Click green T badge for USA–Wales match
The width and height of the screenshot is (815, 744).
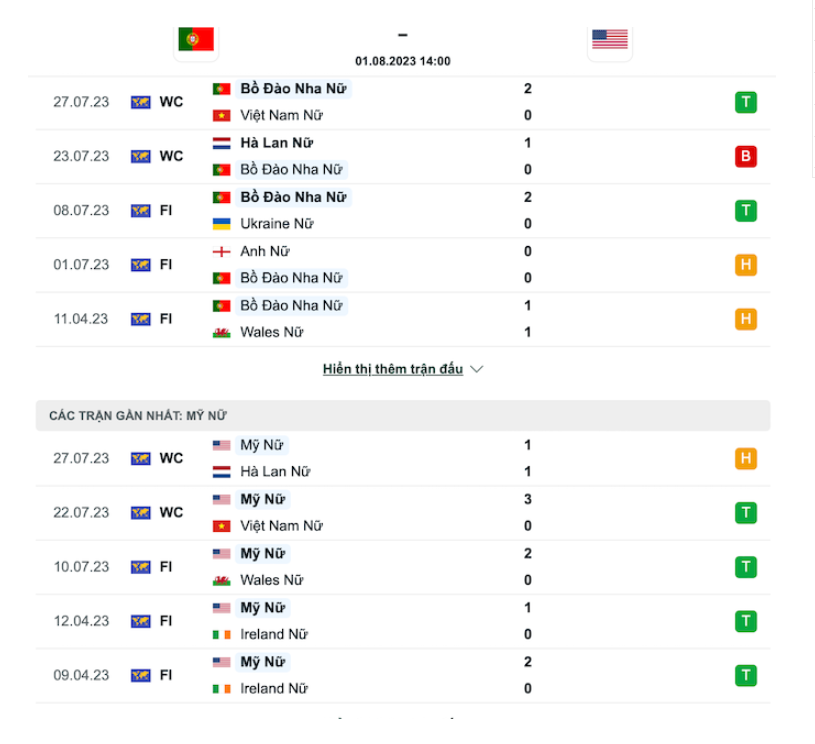click(x=745, y=567)
